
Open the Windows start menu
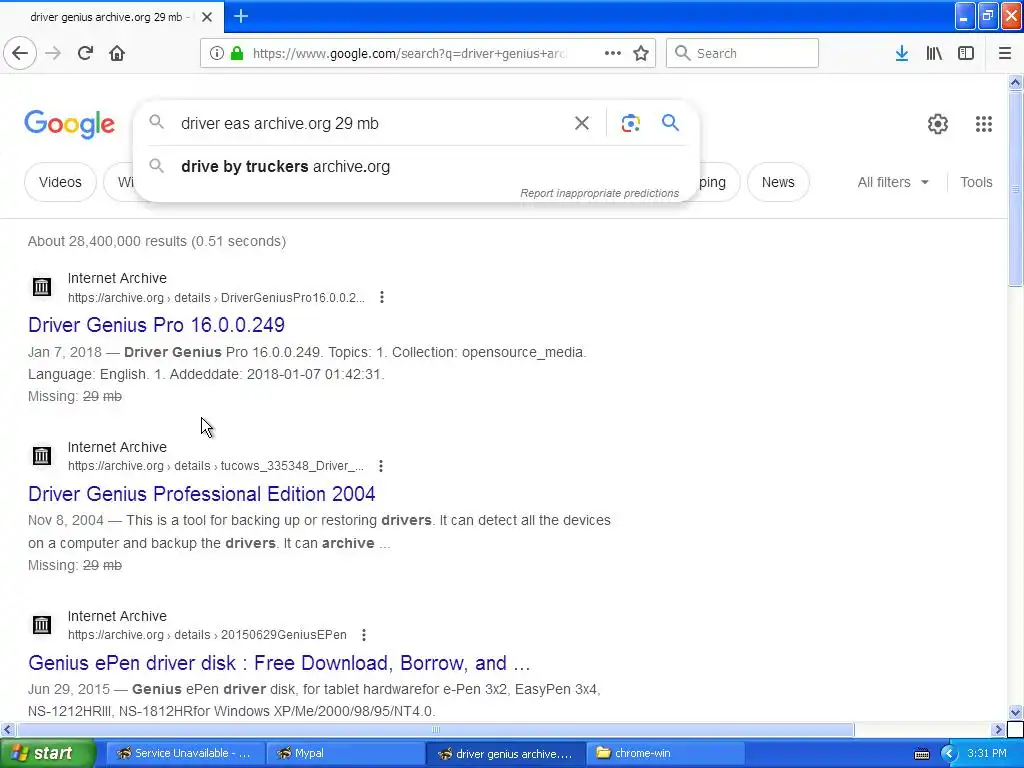(47, 753)
